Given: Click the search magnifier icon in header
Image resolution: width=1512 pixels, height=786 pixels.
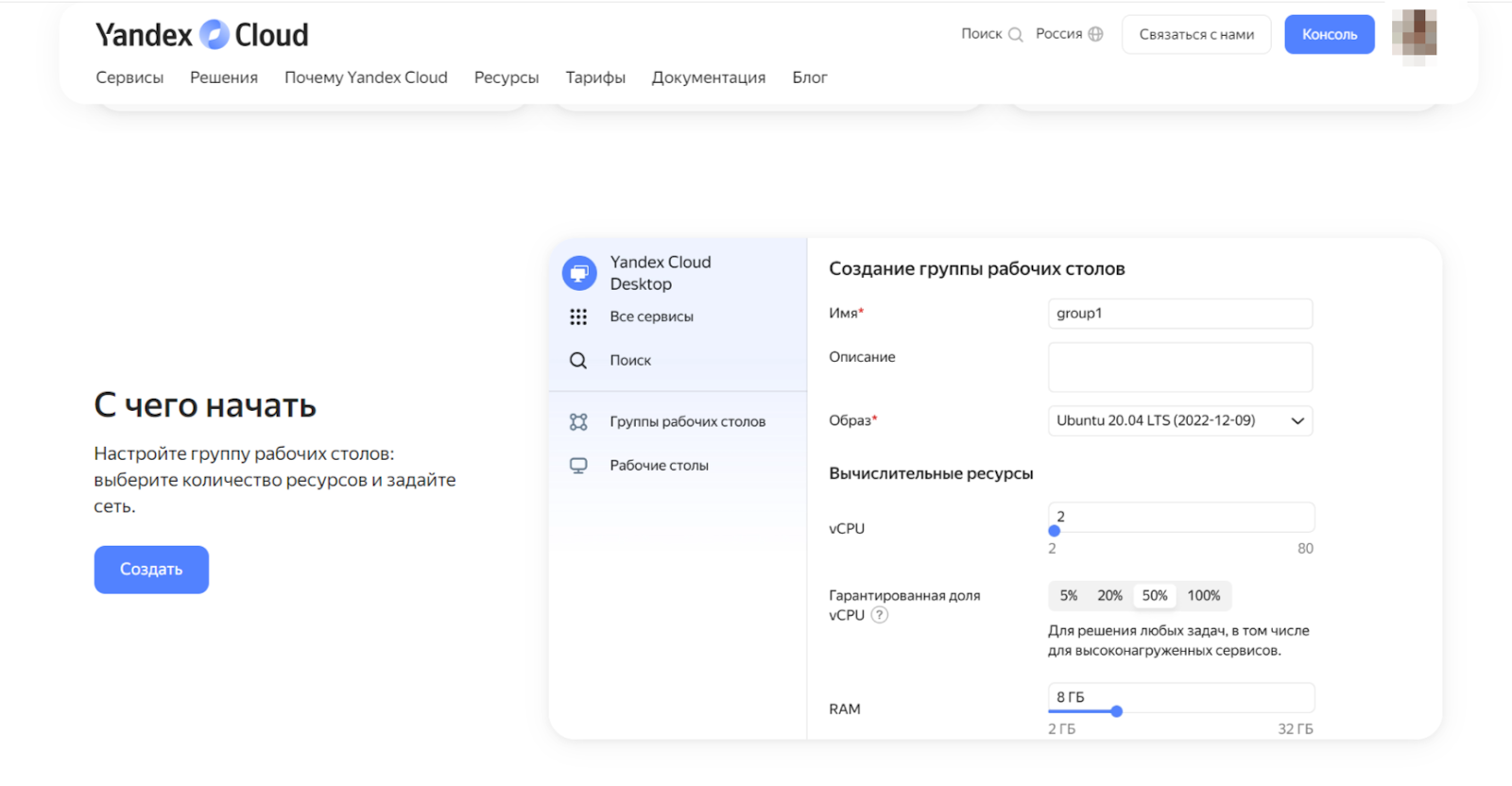Looking at the screenshot, I should [1016, 35].
